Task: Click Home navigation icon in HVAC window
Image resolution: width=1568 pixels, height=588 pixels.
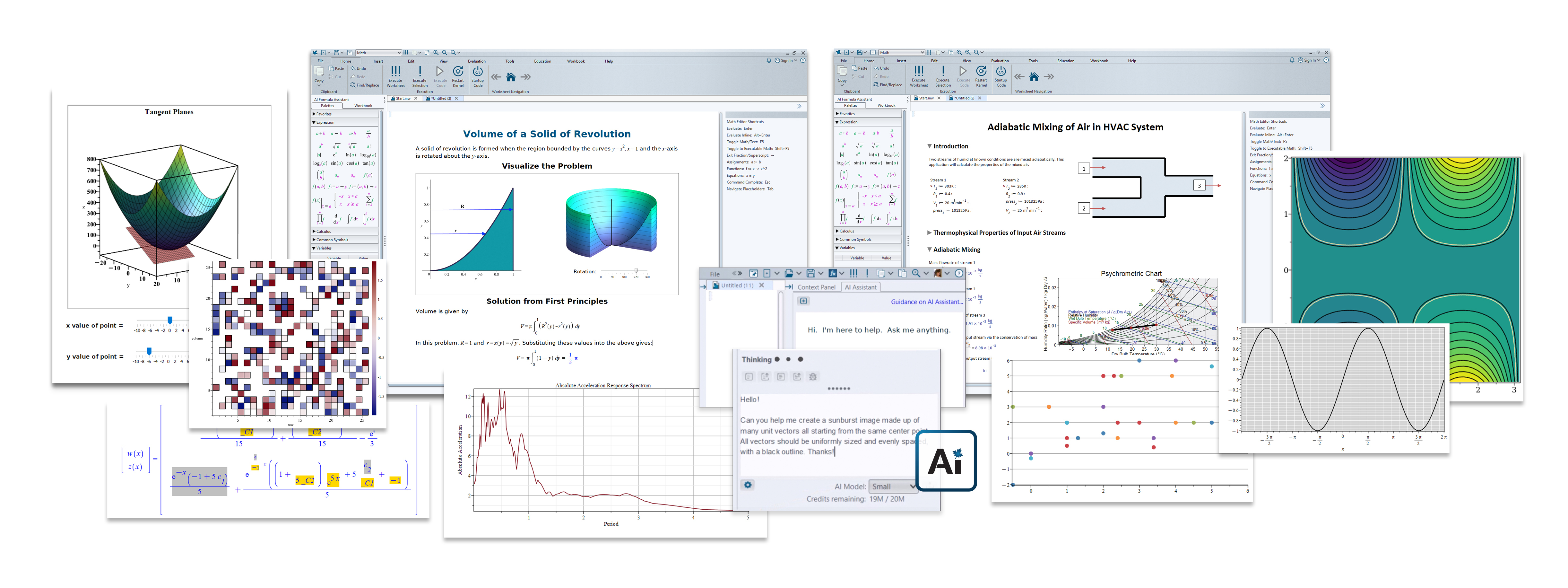Action: pos(1034,77)
